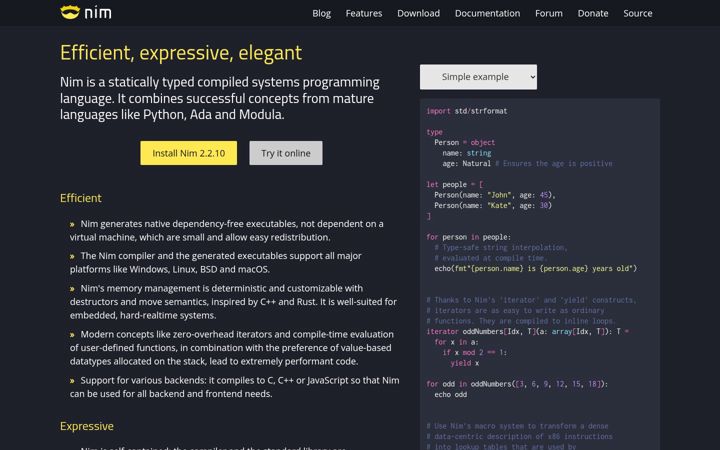The width and height of the screenshot is (720, 450).
Task: Click the bullet about deterministic memory management
Action: [x=233, y=302]
